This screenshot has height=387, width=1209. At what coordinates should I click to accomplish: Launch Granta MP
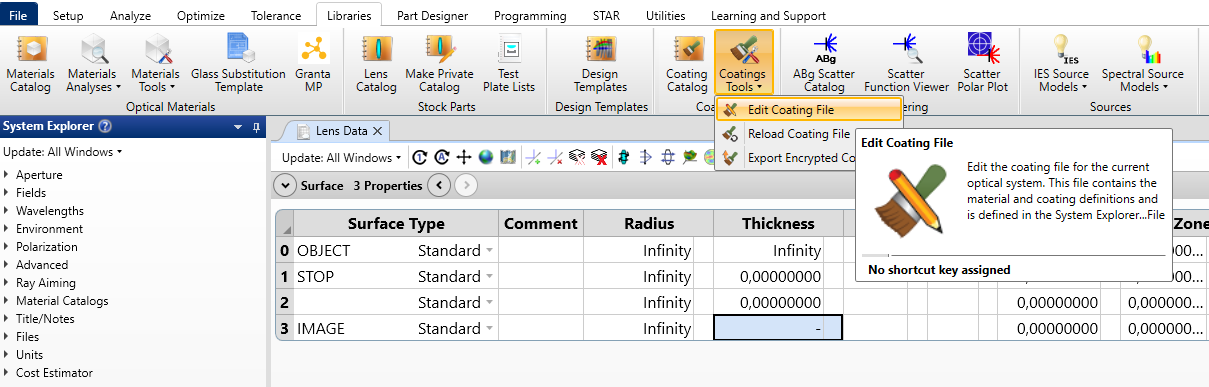[x=313, y=65]
